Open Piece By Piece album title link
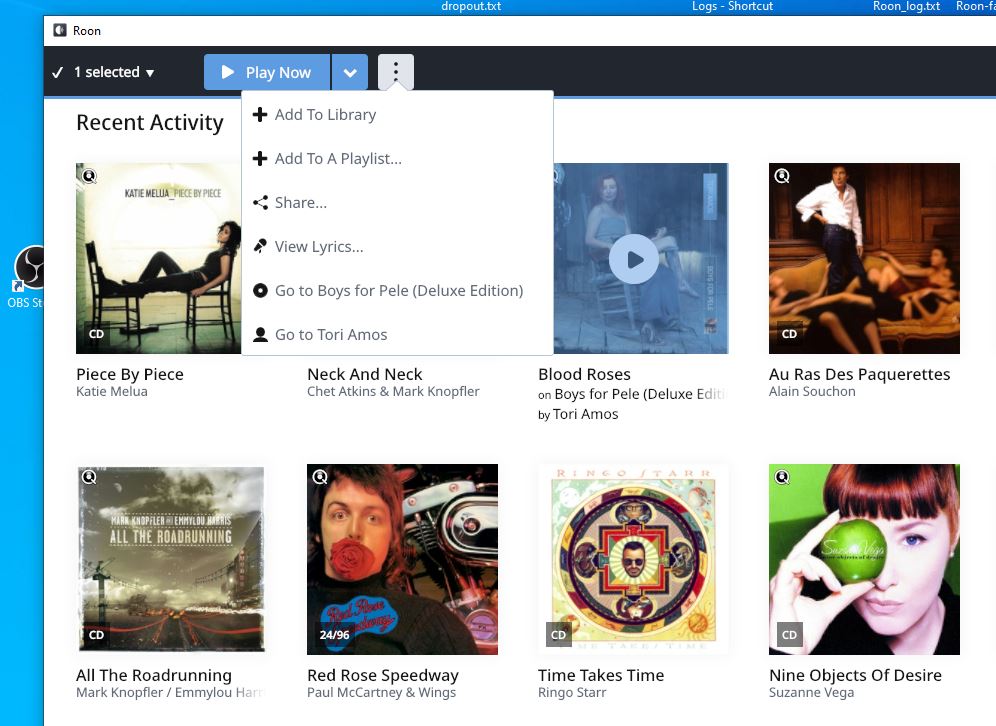 tap(130, 374)
